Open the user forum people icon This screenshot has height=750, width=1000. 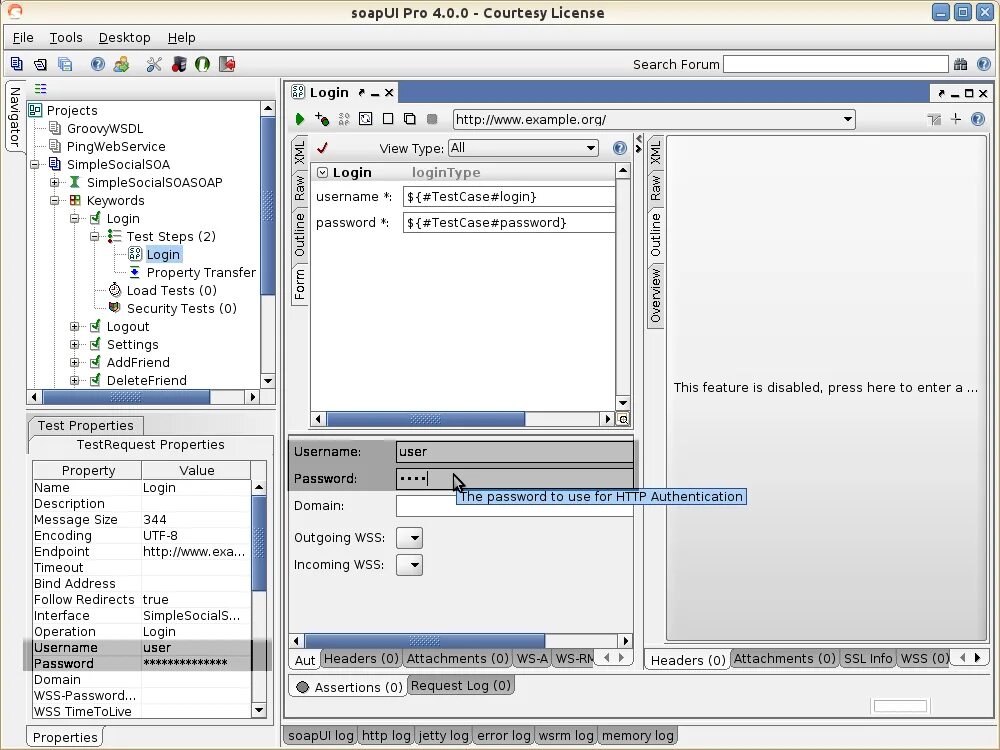point(121,64)
